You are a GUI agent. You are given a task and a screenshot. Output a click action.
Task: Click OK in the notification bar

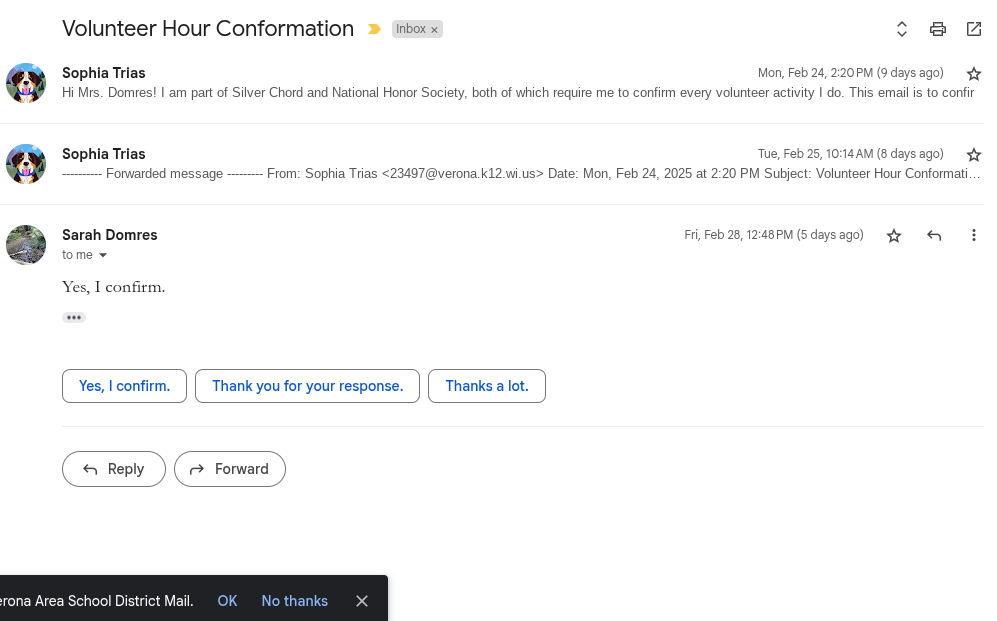pos(227,601)
